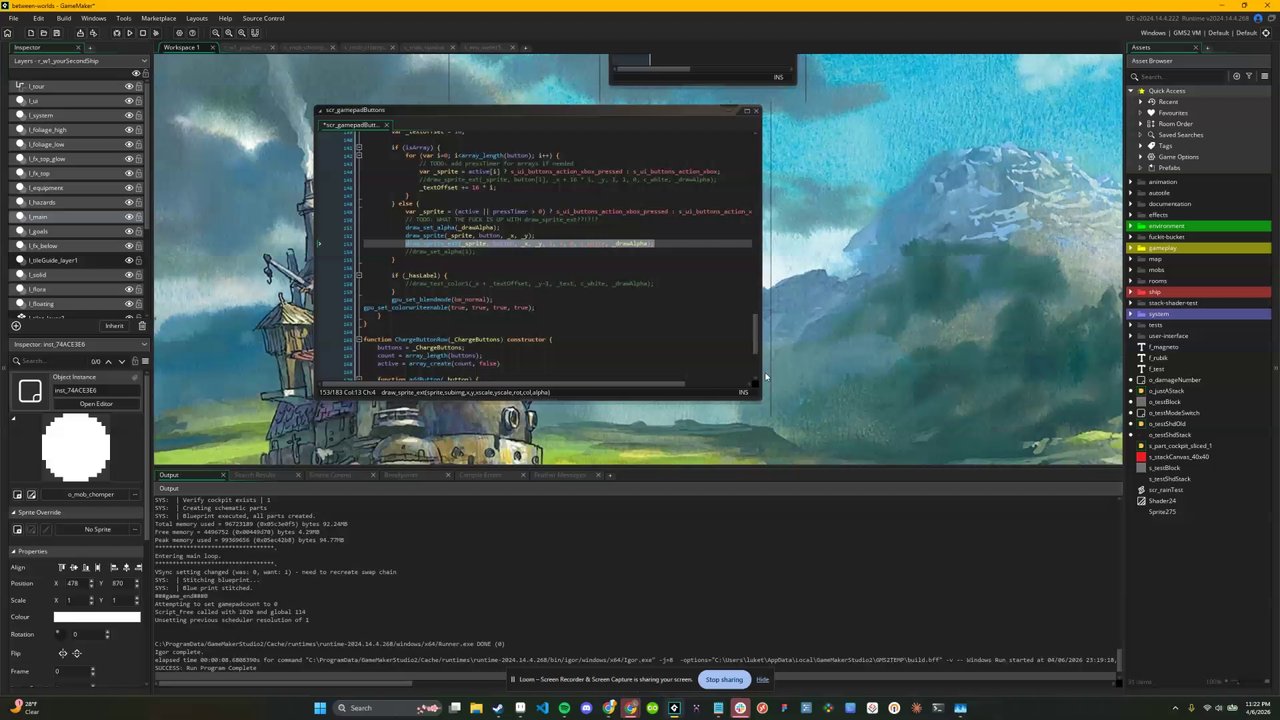Create a new project from toolbar
This screenshot has width=1280, height=720.
tap(31, 33)
